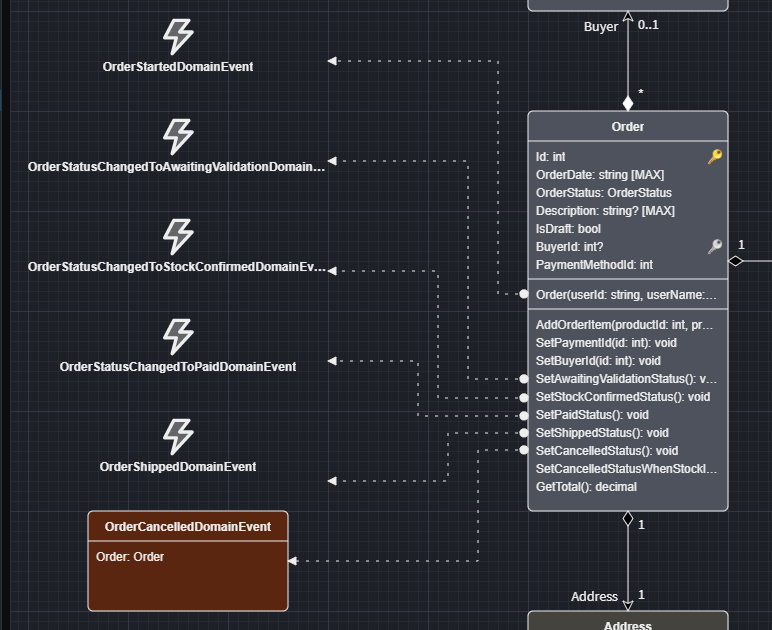This screenshot has height=630, width=772.
Task: Select the OrderShippedDomainEvent label
Action: point(178,467)
